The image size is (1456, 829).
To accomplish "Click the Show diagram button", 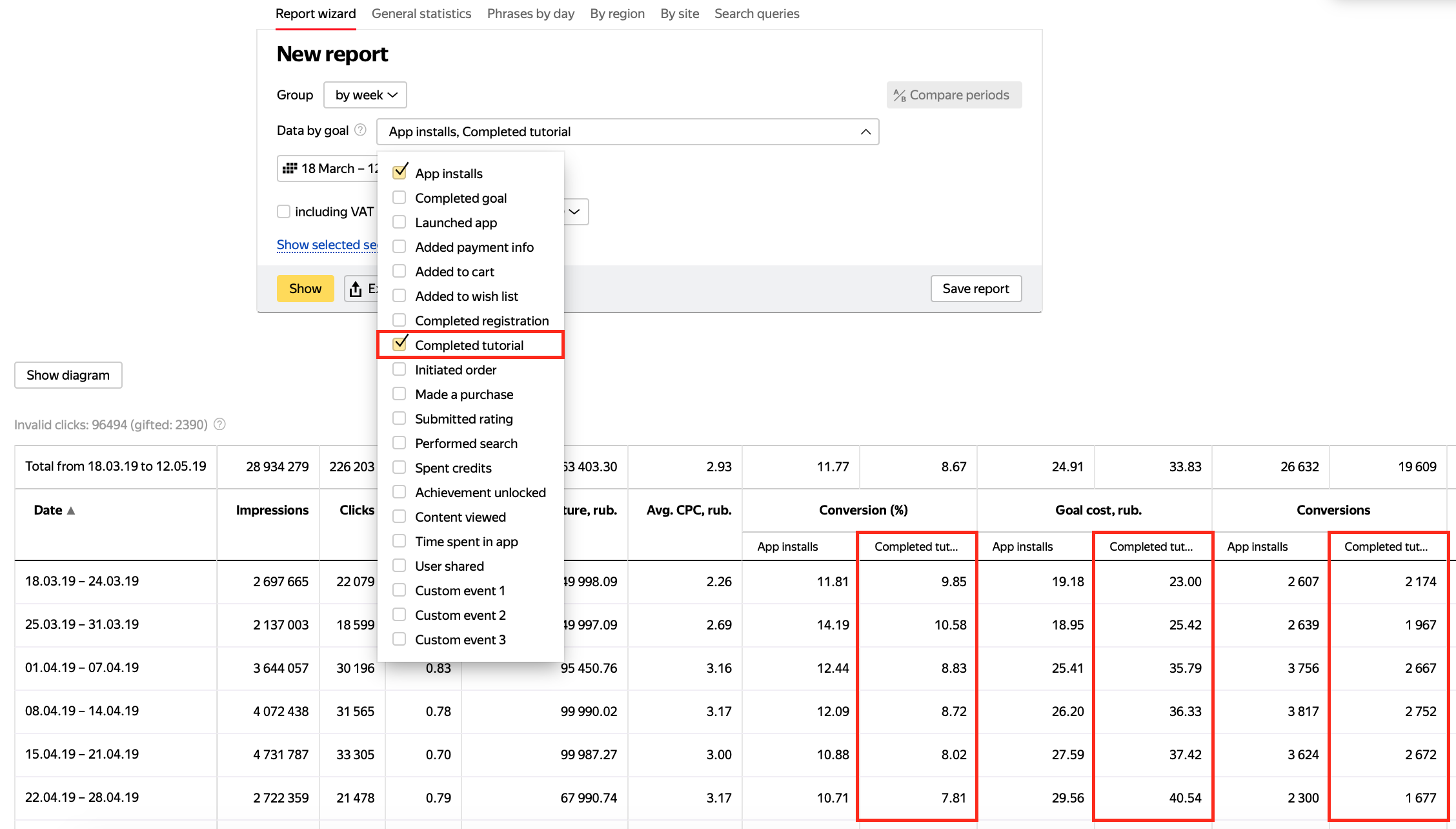I will pos(68,375).
